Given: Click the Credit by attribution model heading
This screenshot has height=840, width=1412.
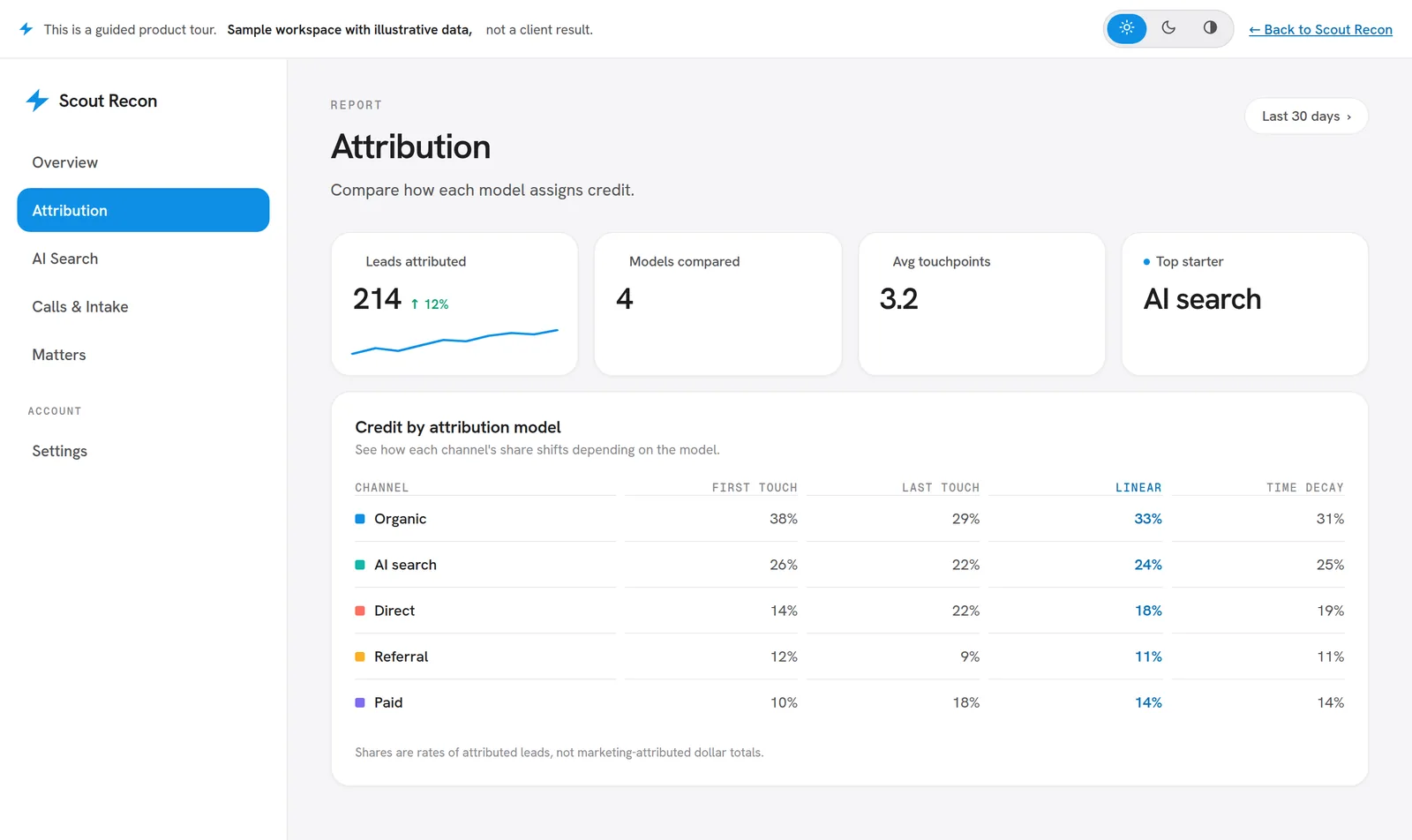Looking at the screenshot, I should pos(458,427).
